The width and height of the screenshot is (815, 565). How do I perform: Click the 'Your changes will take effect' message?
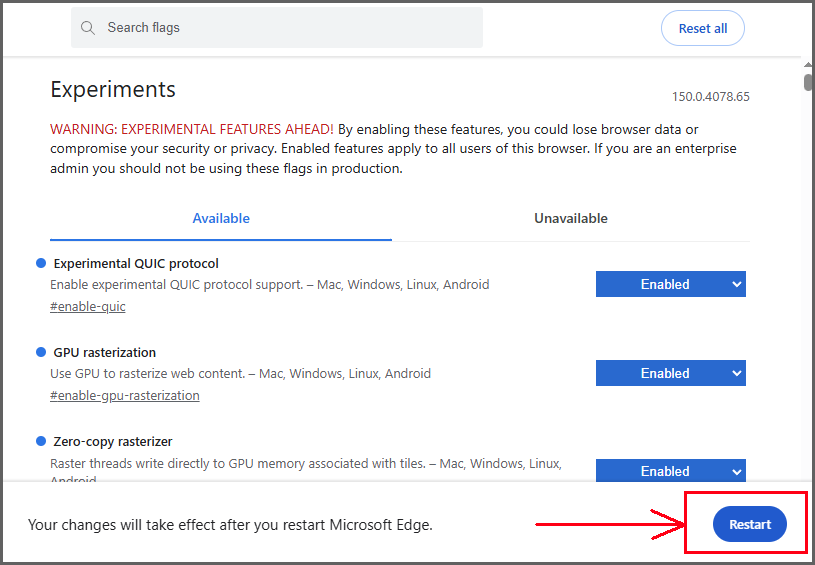pos(230,524)
